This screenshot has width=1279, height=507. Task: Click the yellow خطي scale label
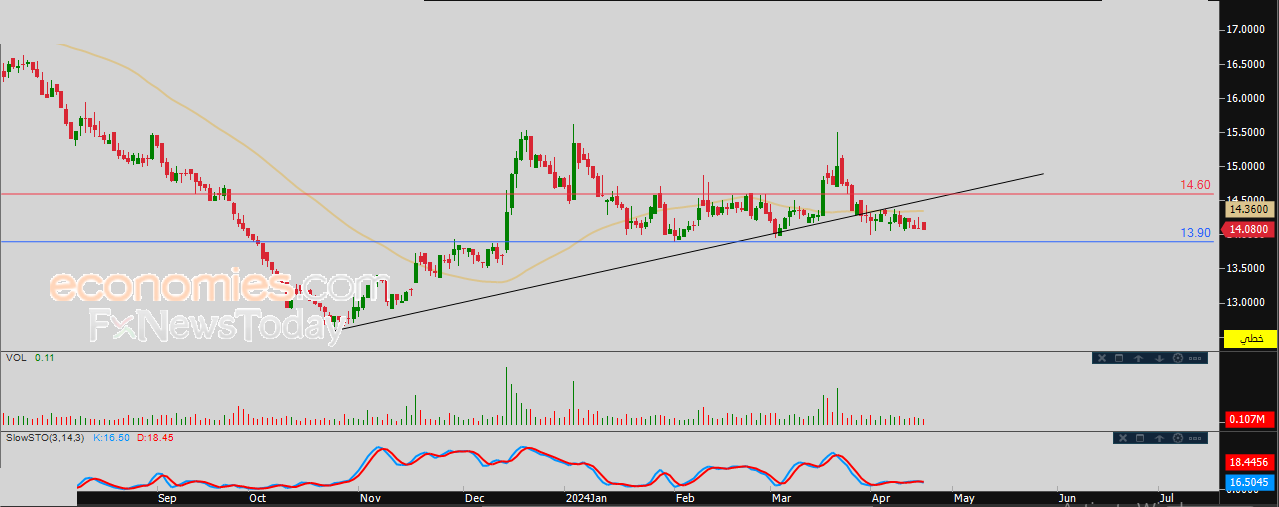(x=1250, y=340)
